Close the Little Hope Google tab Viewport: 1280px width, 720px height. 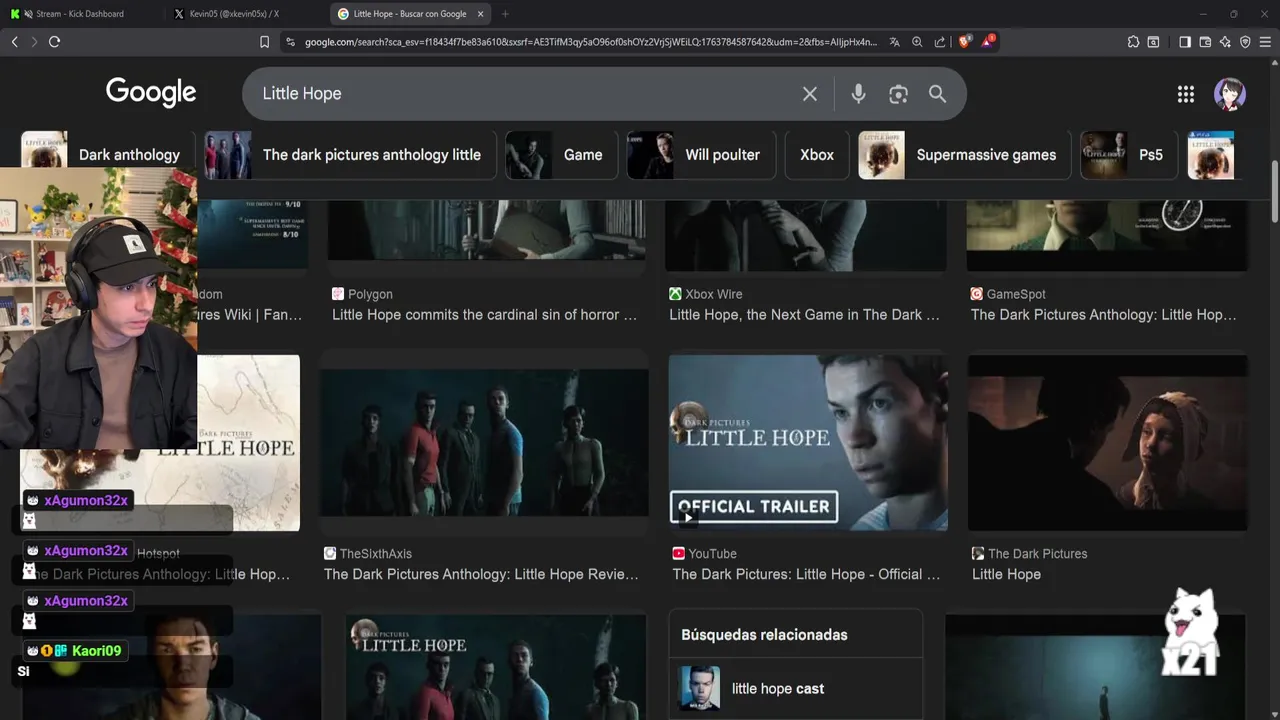point(480,14)
